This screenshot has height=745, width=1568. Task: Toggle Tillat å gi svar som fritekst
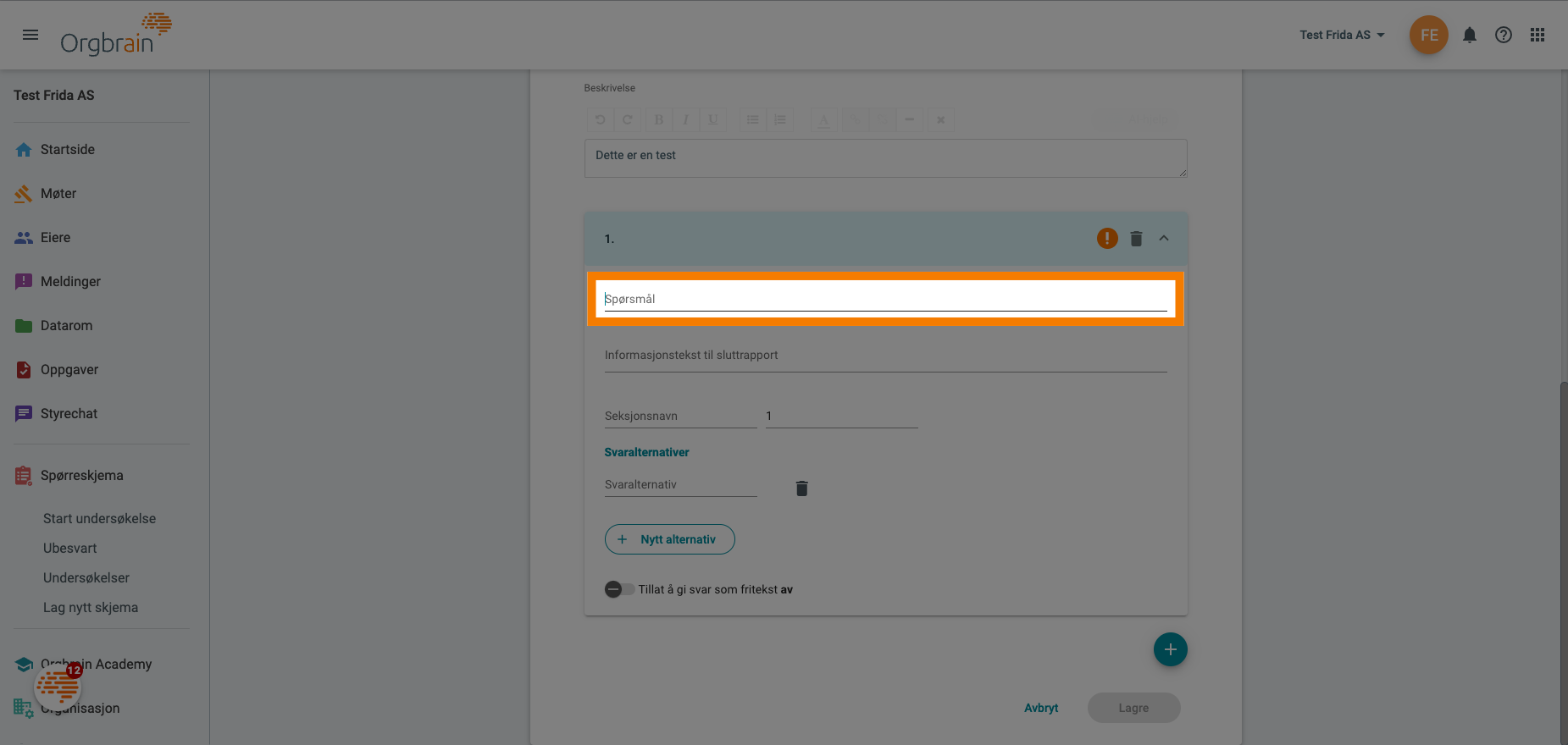pos(619,589)
